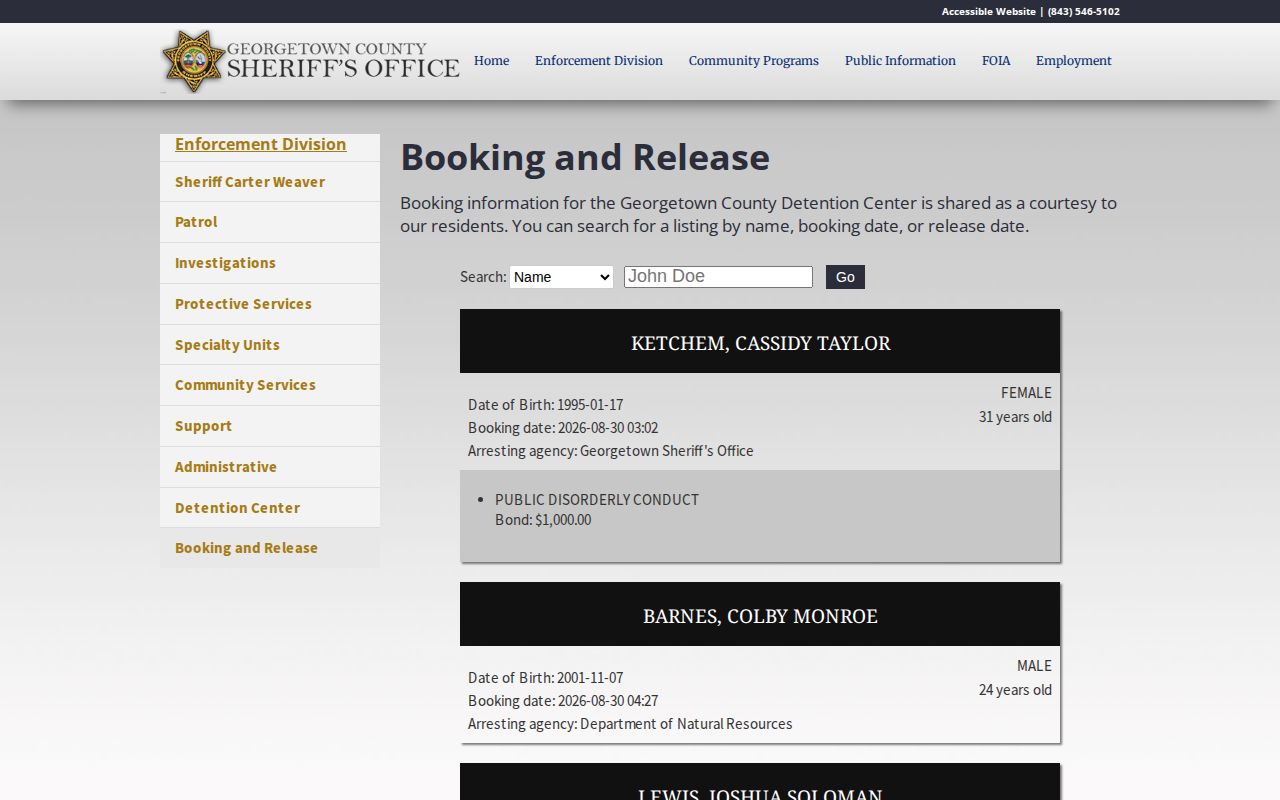Click Booking date 2026-08-30 03:02
The width and height of the screenshot is (1280, 800).
click(563, 428)
